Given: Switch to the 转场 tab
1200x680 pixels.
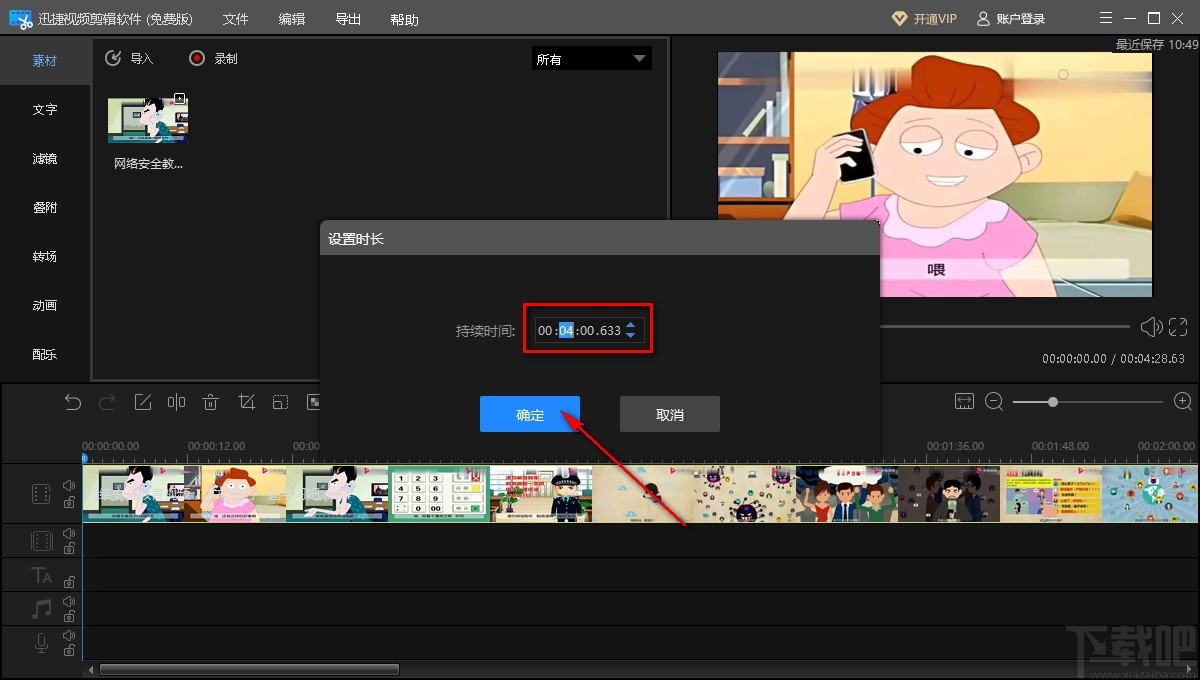Looking at the screenshot, I should [x=45, y=256].
